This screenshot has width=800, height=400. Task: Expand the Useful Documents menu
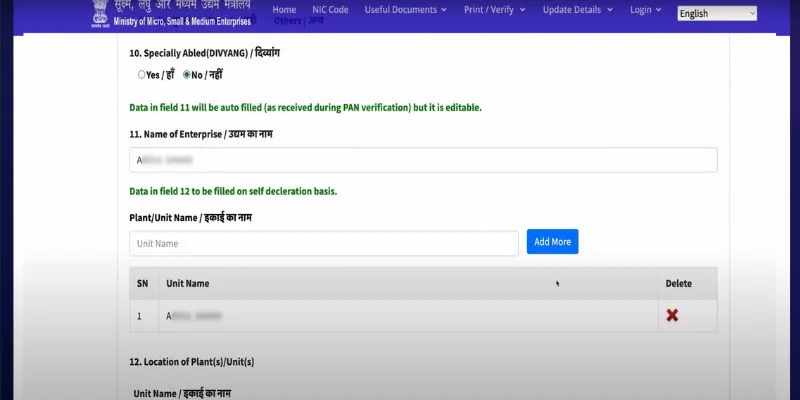[x=406, y=10]
